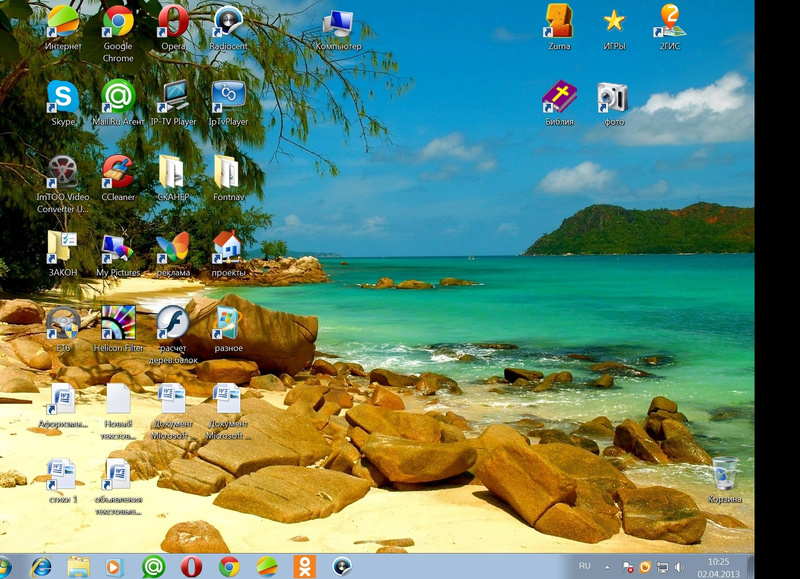Image resolution: width=800 pixels, height=579 pixels.
Task: Open the 2ГИС desktop shortcut
Action: click(x=670, y=21)
